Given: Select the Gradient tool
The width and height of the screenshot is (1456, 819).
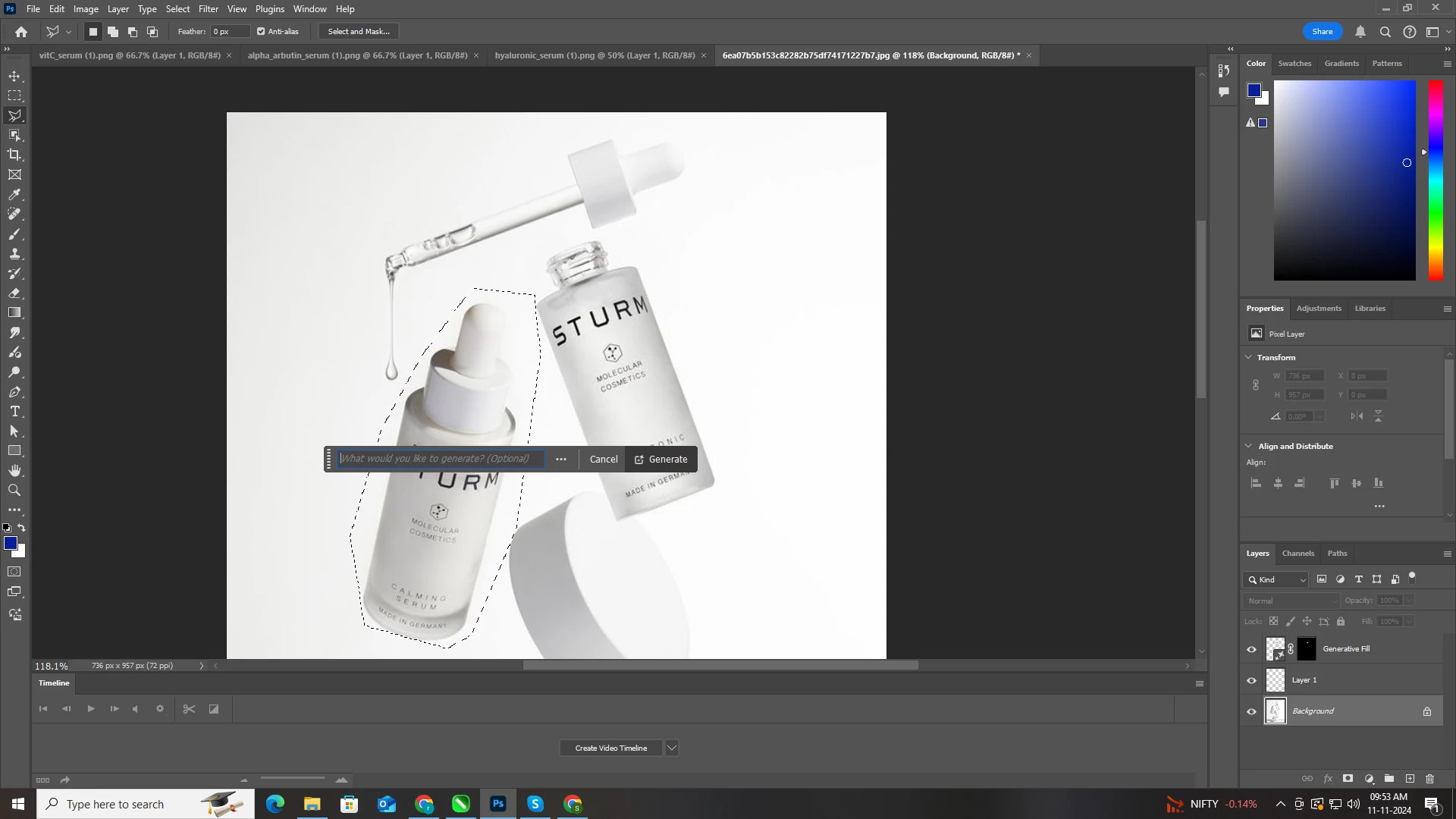Looking at the screenshot, I should 14,312.
